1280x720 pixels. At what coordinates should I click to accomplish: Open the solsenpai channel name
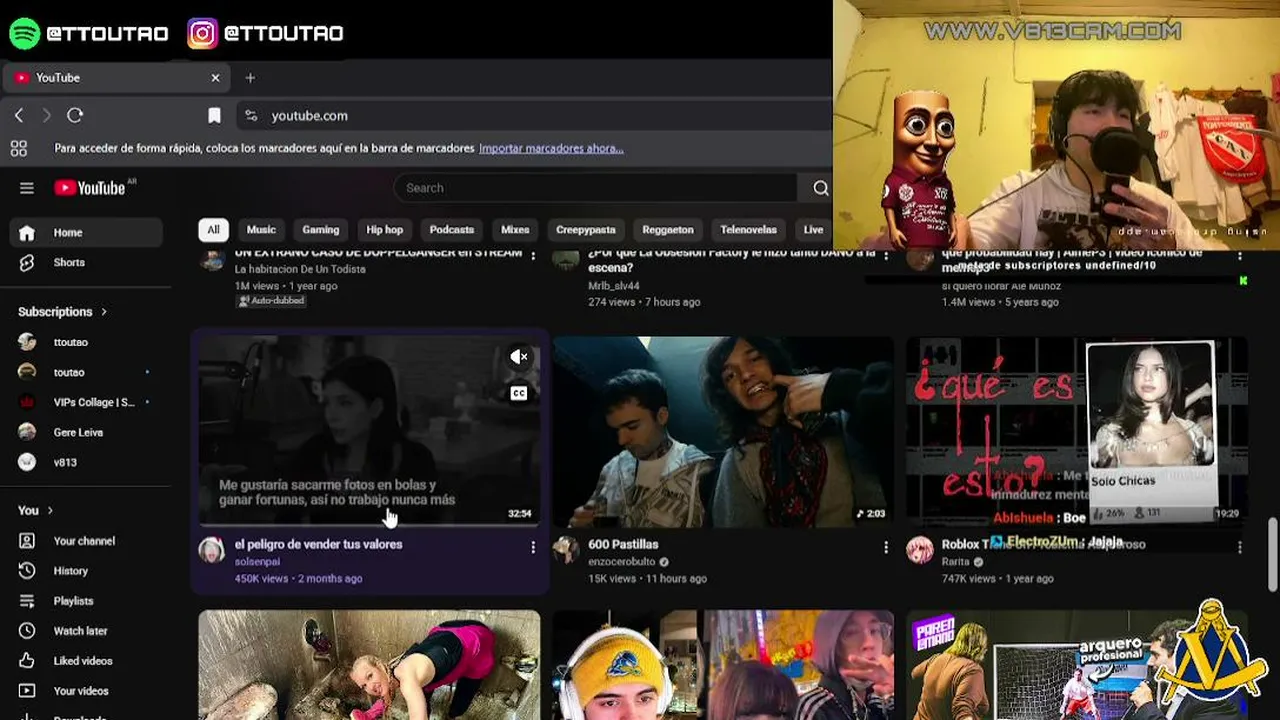[257, 562]
